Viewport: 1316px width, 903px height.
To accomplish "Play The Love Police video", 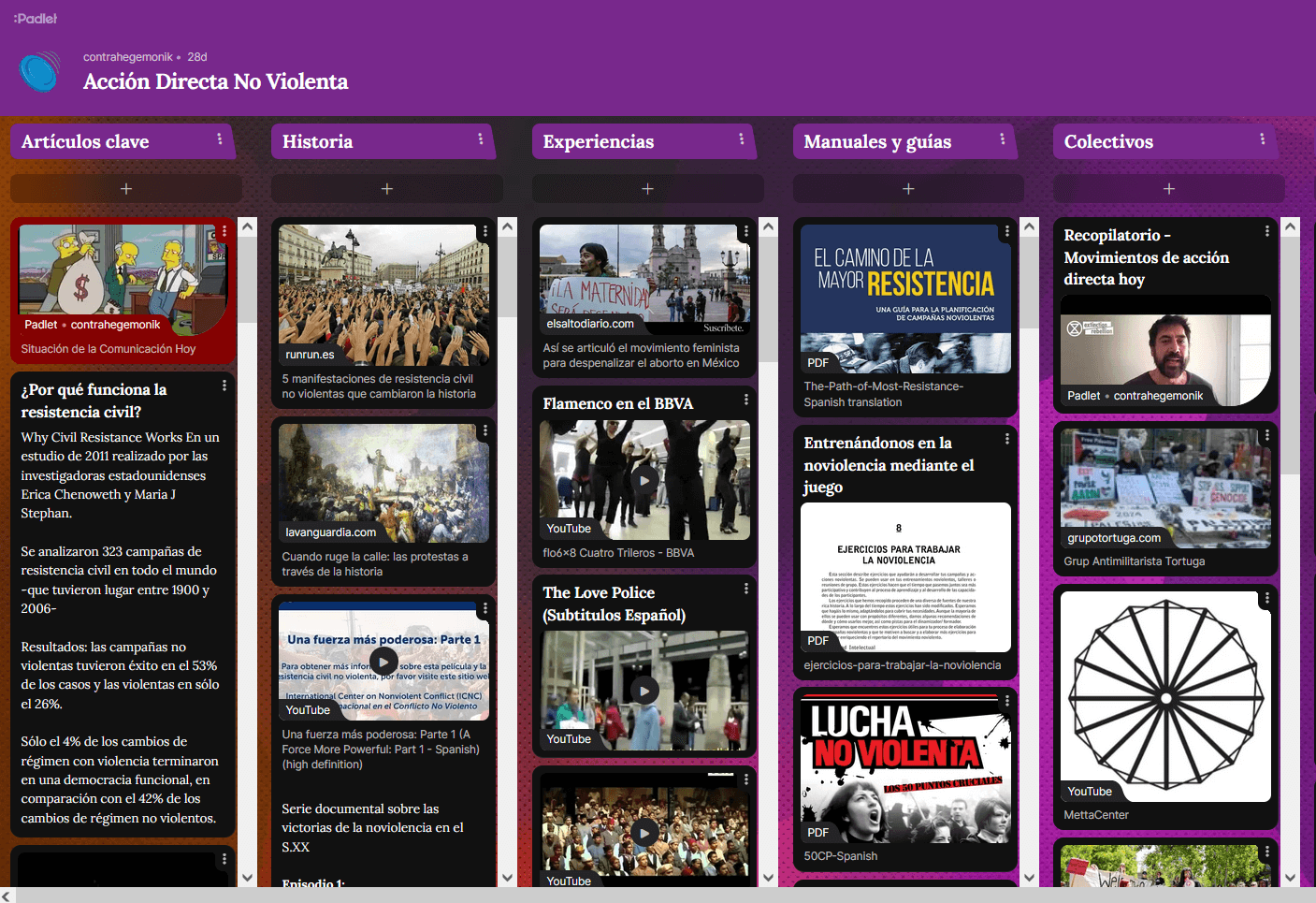I will click(644, 691).
